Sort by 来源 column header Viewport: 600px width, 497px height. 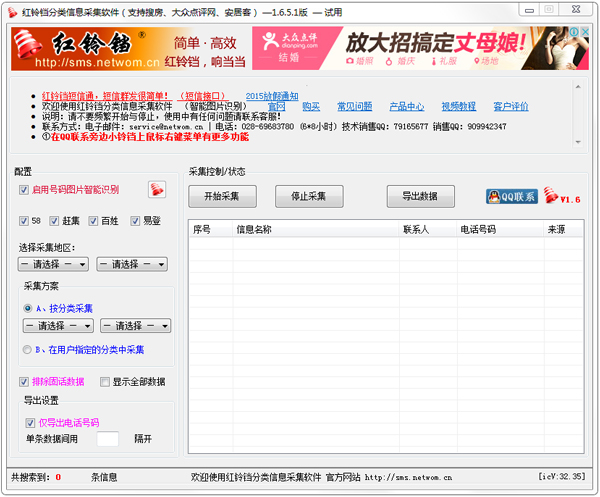(x=563, y=230)
